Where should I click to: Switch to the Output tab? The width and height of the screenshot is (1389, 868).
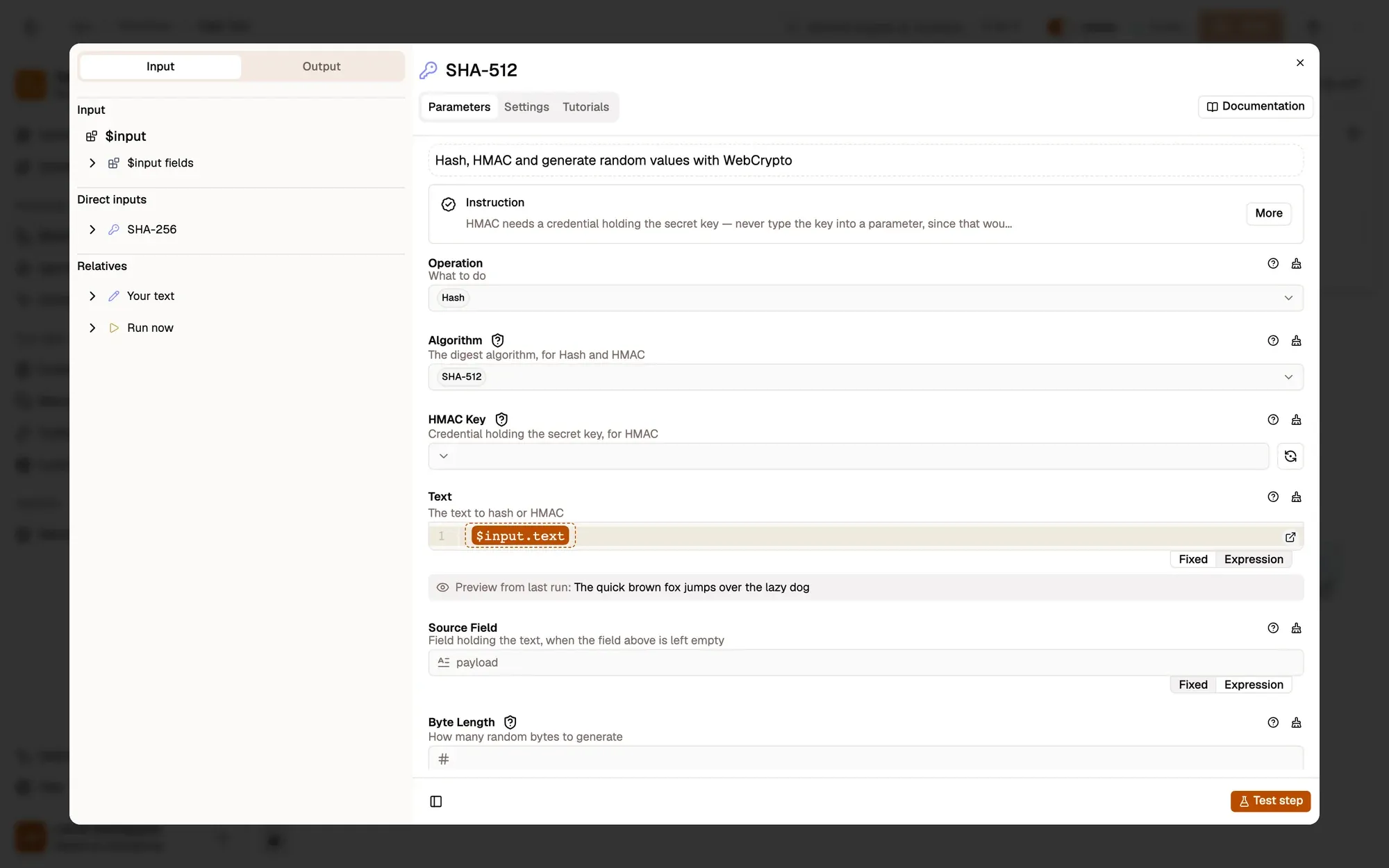[x=322, y=67]
